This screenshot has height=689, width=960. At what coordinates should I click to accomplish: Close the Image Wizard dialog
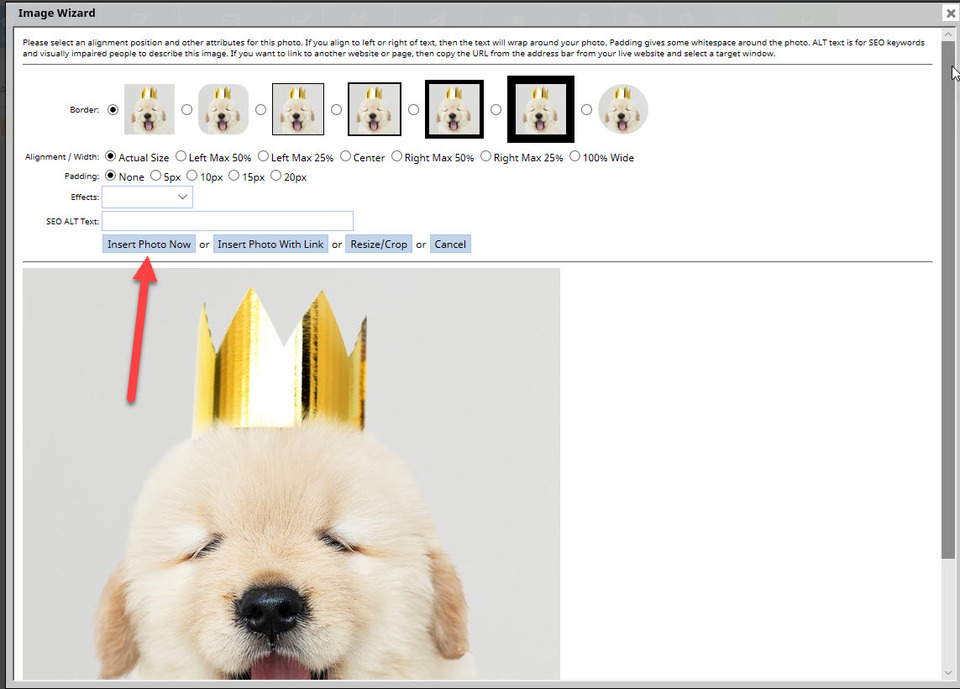pos(949,14)
